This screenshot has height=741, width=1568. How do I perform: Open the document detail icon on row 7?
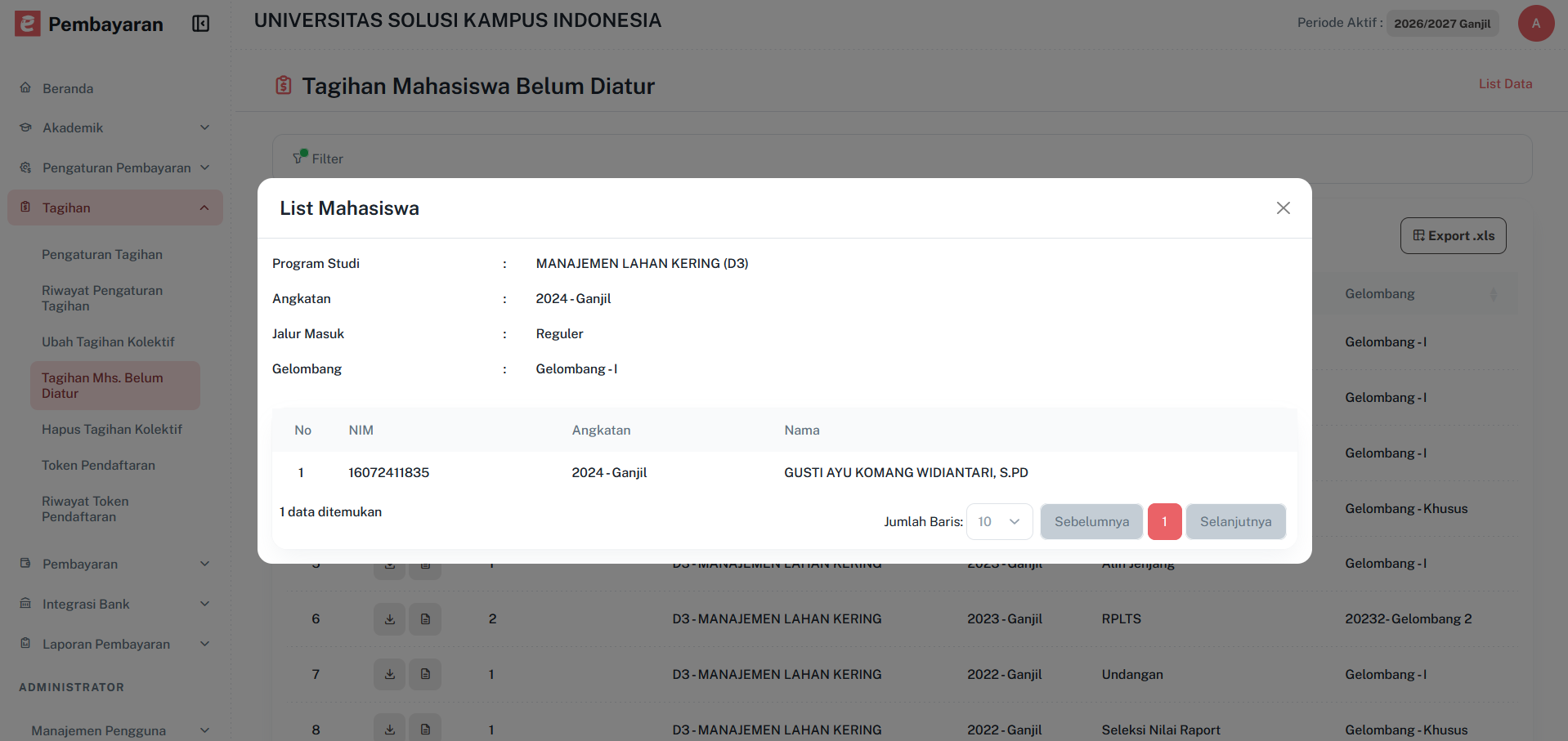(x=424, y=674)
